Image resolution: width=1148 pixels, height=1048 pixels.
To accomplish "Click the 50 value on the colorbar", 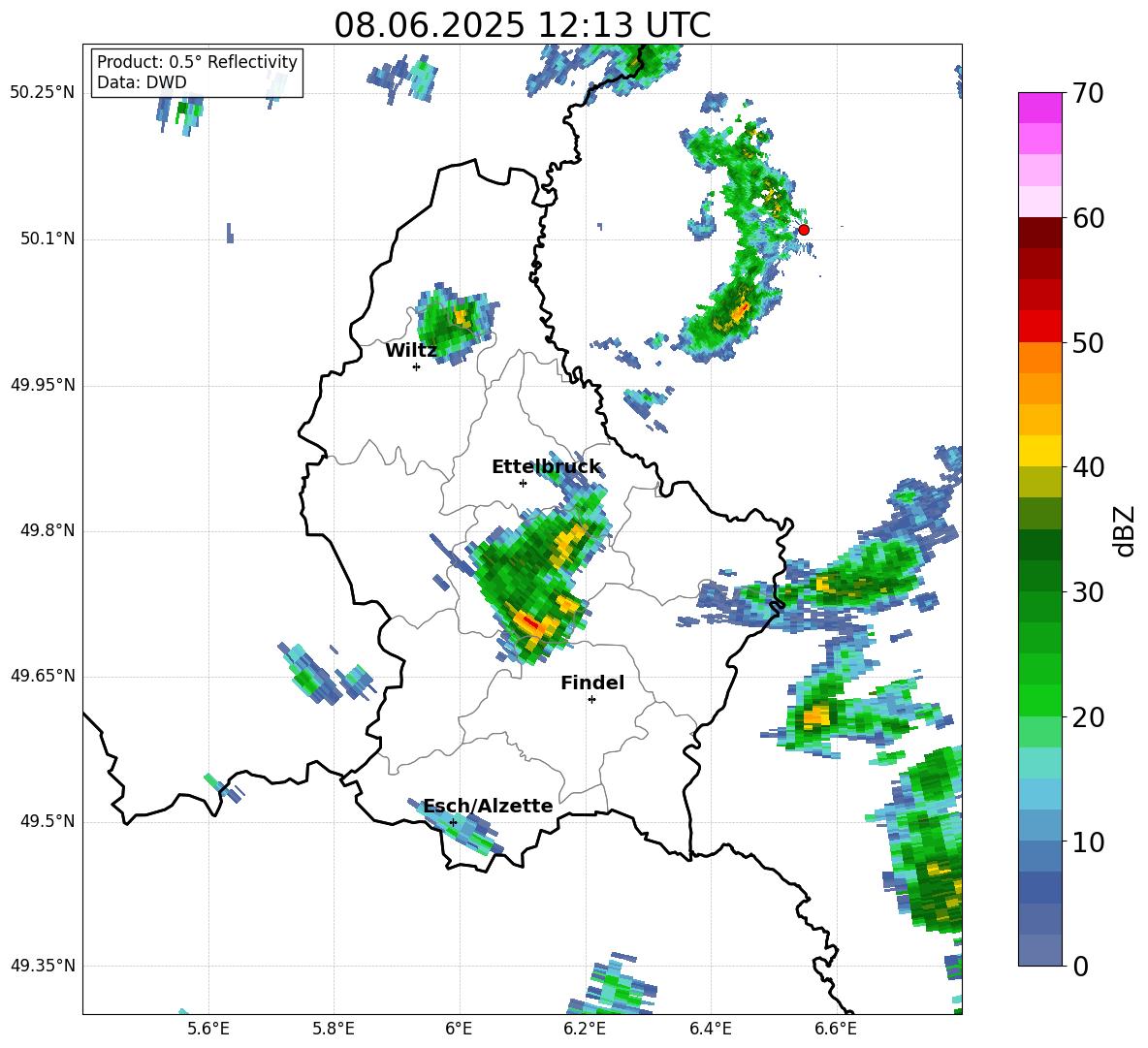I will coord(1088,342).
